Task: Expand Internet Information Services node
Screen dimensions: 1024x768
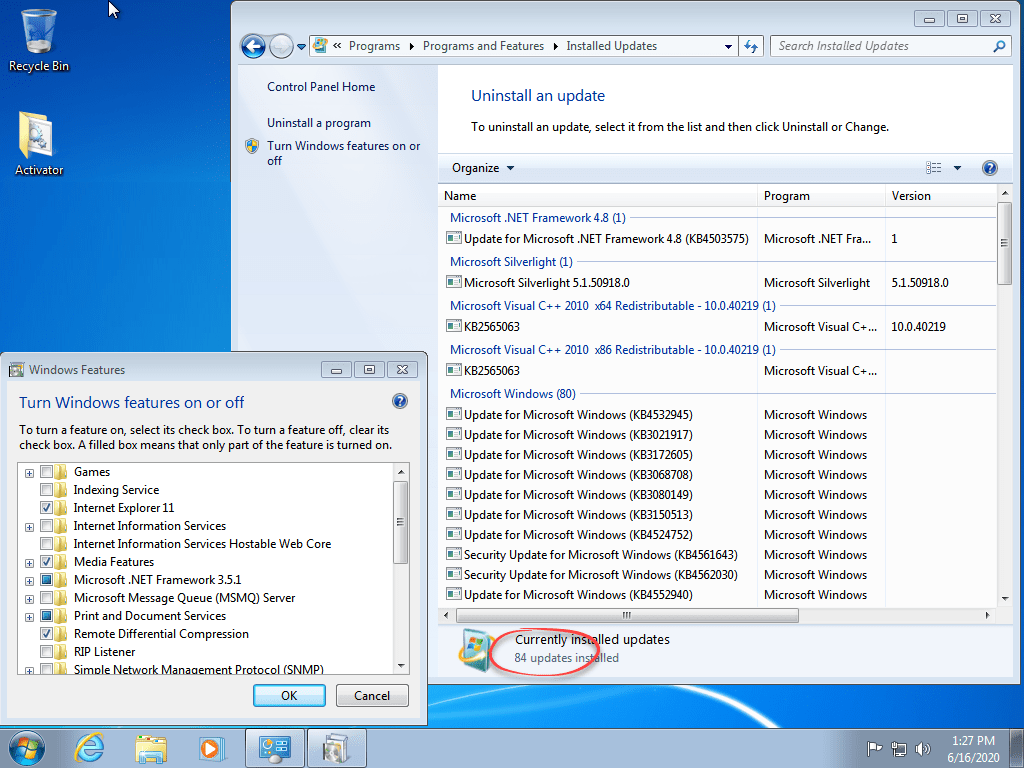Action: 29,527
